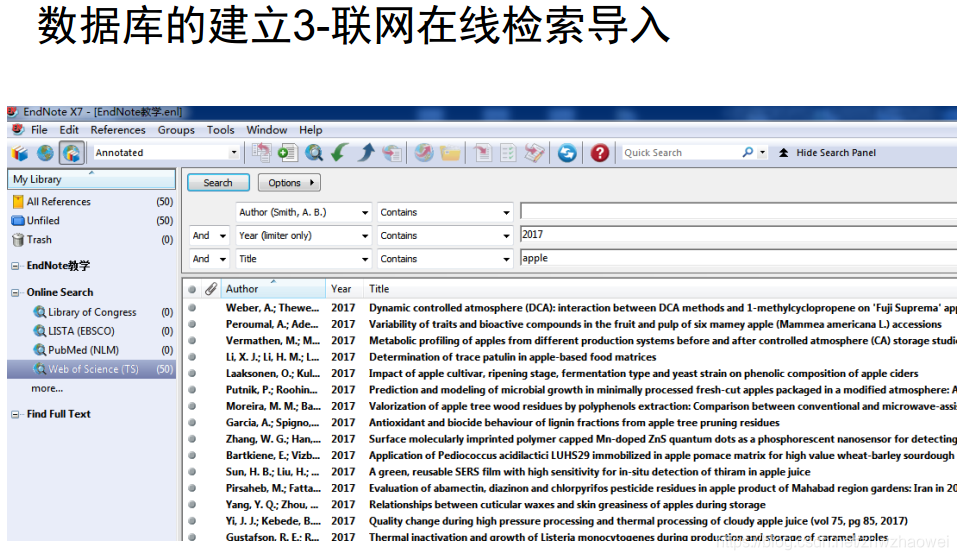Collapse the EndNote教学 group set
The image size is (958, 560).
pyautogui.click(x=15, y=266)
